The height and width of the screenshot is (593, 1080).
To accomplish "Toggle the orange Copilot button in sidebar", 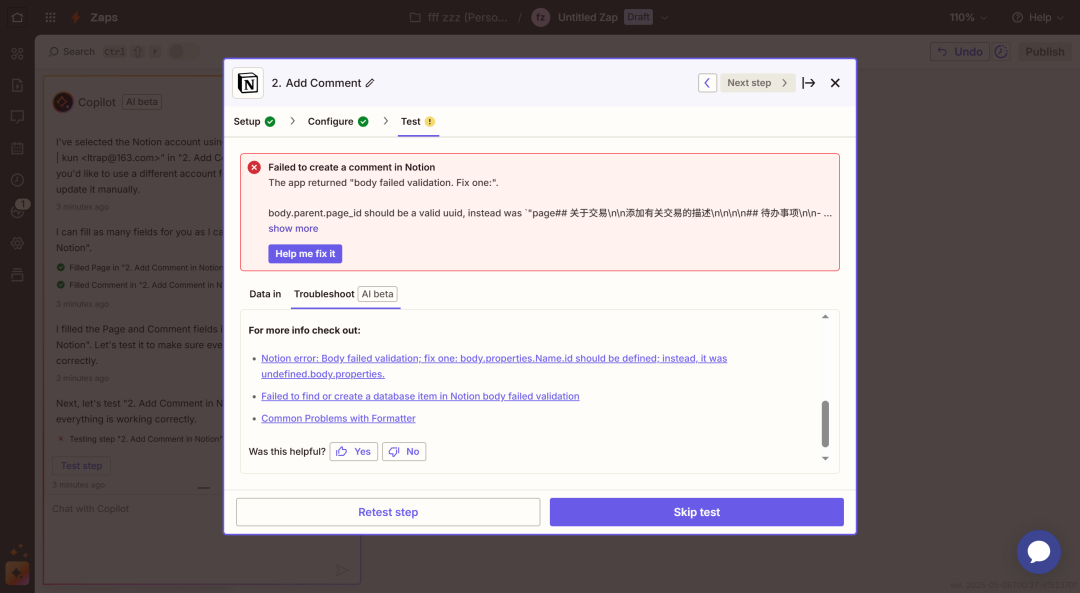I will click(17, 573).
